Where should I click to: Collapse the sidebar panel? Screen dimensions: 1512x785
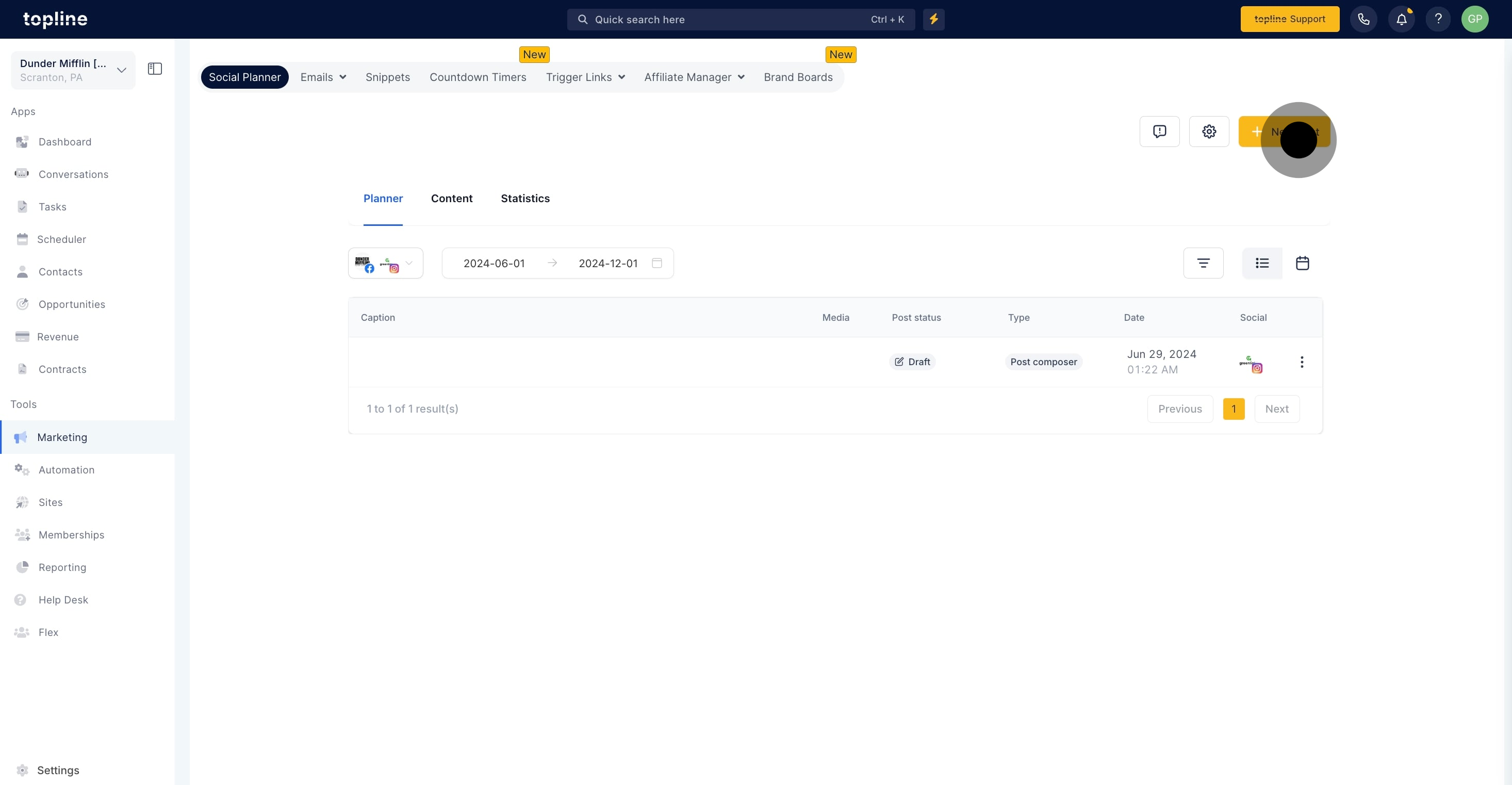click(155, 69)
